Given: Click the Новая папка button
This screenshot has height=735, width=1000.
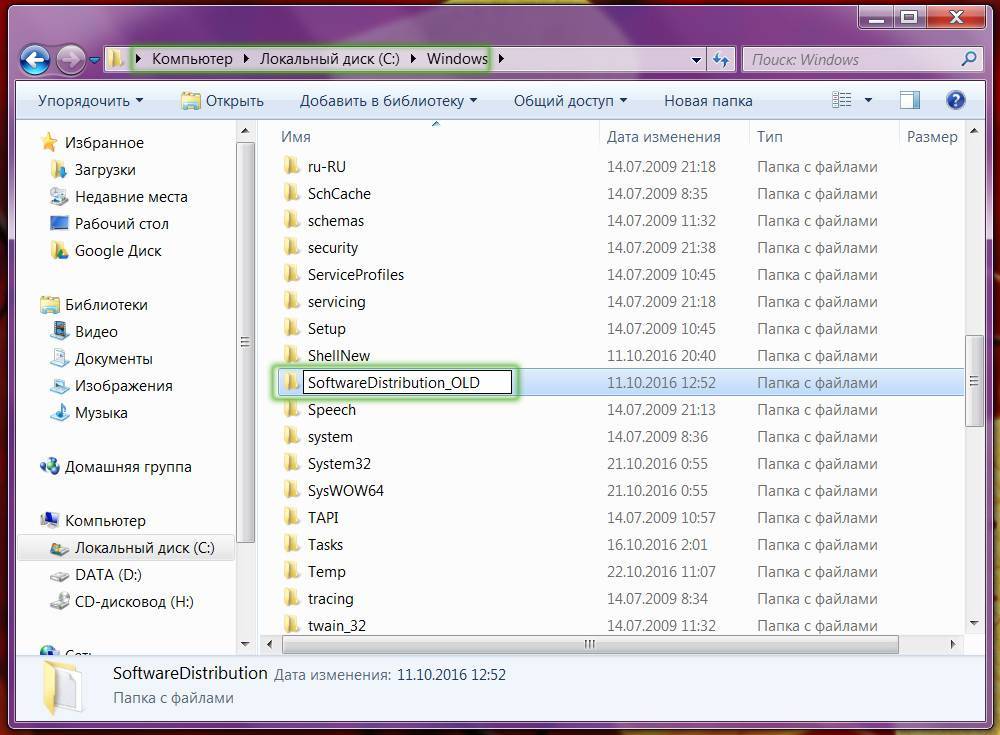Looking at the screenshot, I should click(x=708, y=101).
